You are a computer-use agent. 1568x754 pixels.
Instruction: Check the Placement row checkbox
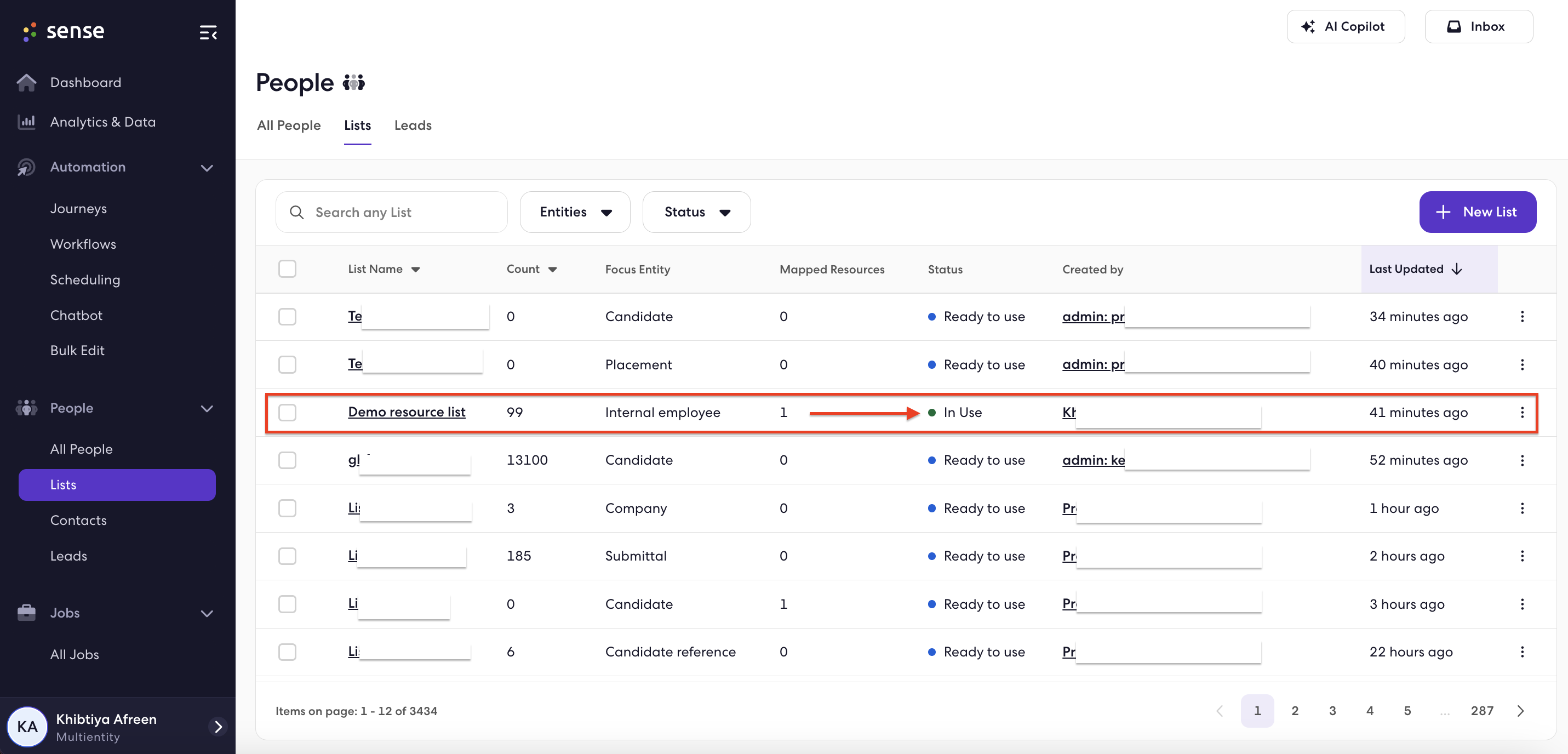(287, 364)
